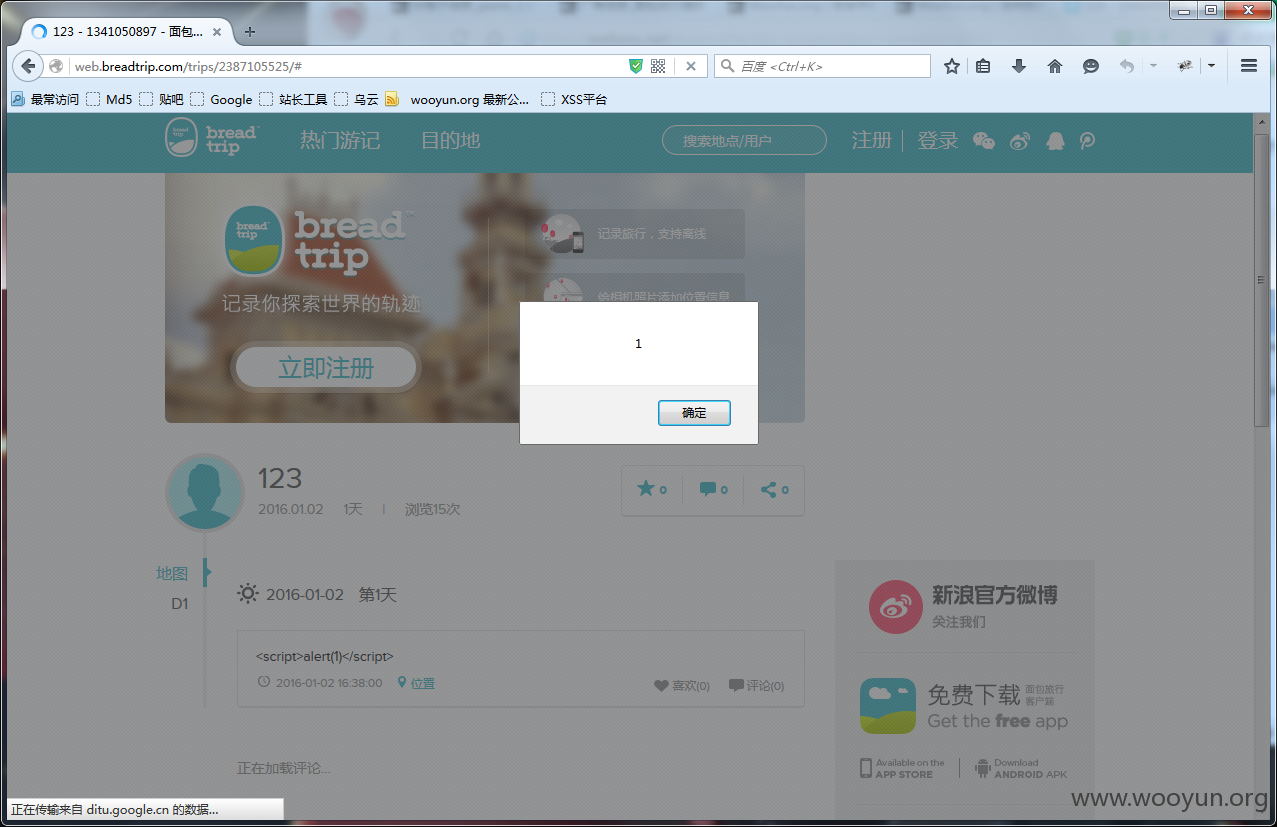The width and height of the screenshot is (1277, 827).
Task: Click the Available on the App Store link
Action: pyautogui.click(x=902, y=768)
